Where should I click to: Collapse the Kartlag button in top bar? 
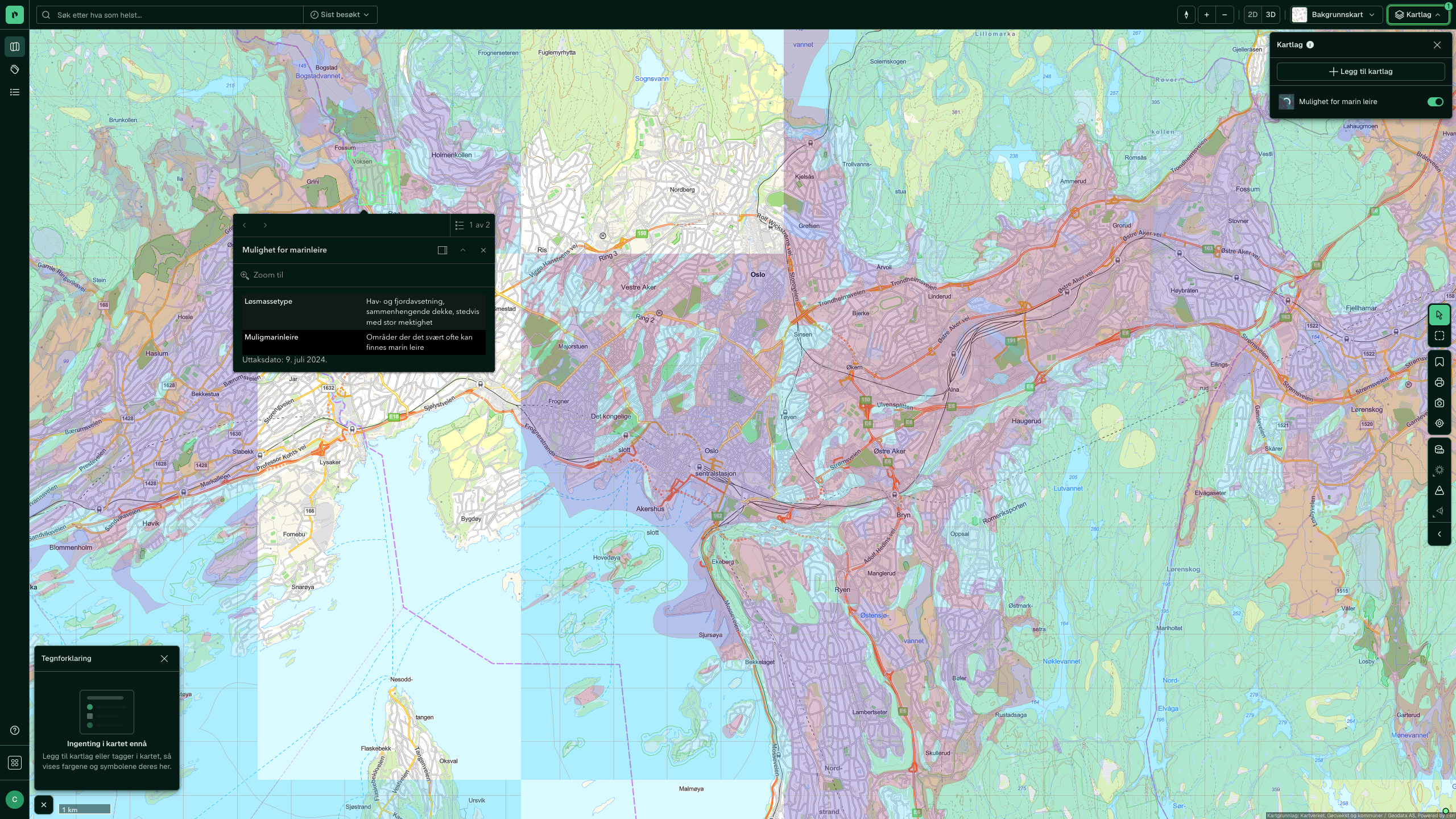pos(1417,15)
